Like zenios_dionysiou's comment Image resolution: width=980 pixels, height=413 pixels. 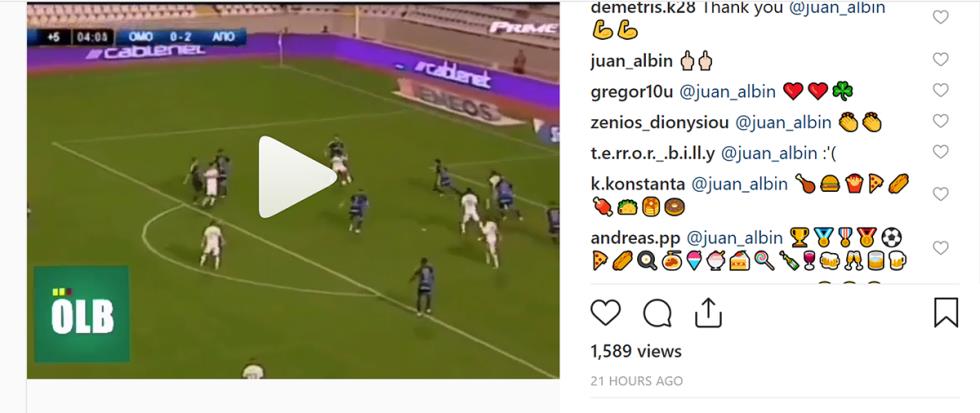pyautogui.click(x=941, y=121)
